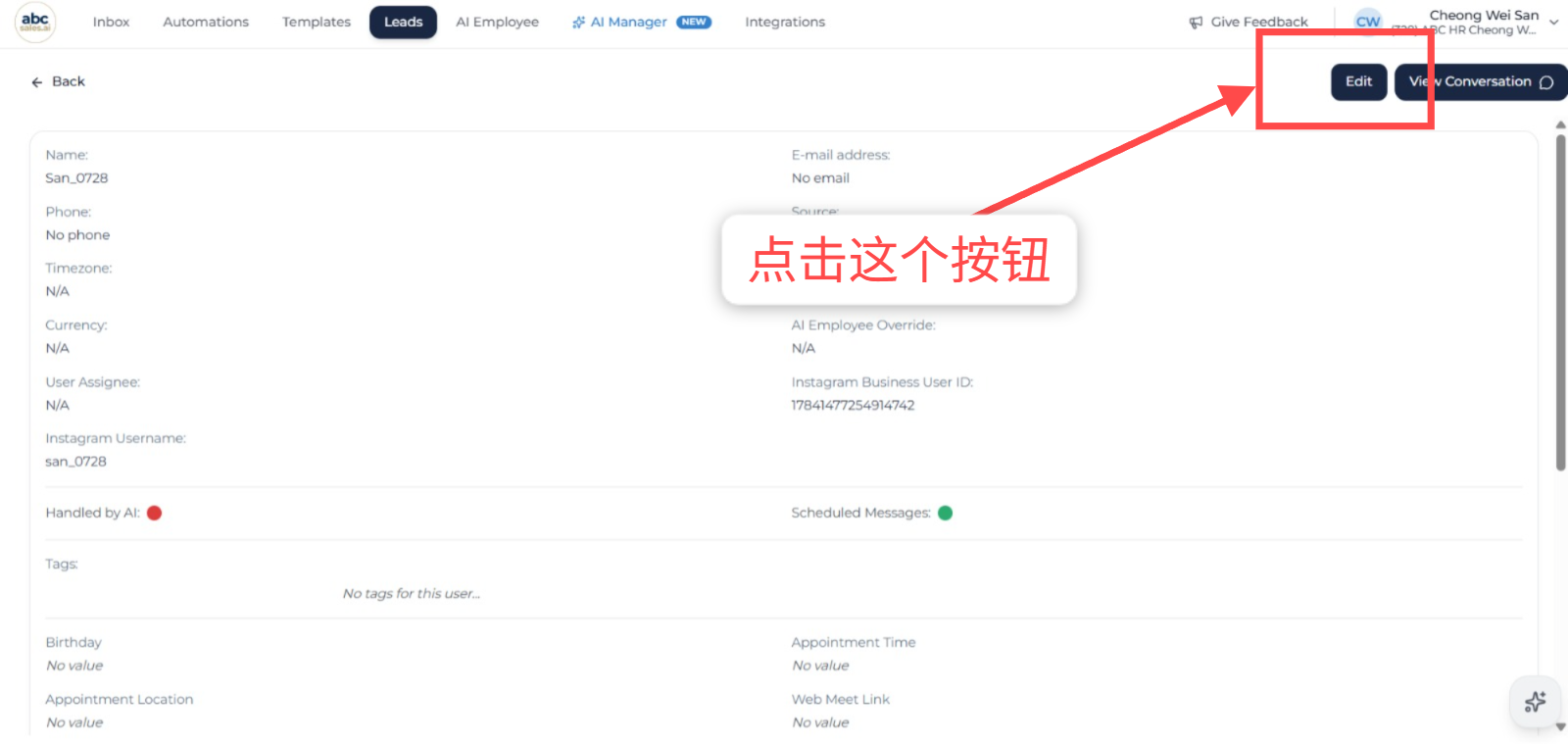Click the floating AI sparkle assistant button

(x=1536, y=702)
